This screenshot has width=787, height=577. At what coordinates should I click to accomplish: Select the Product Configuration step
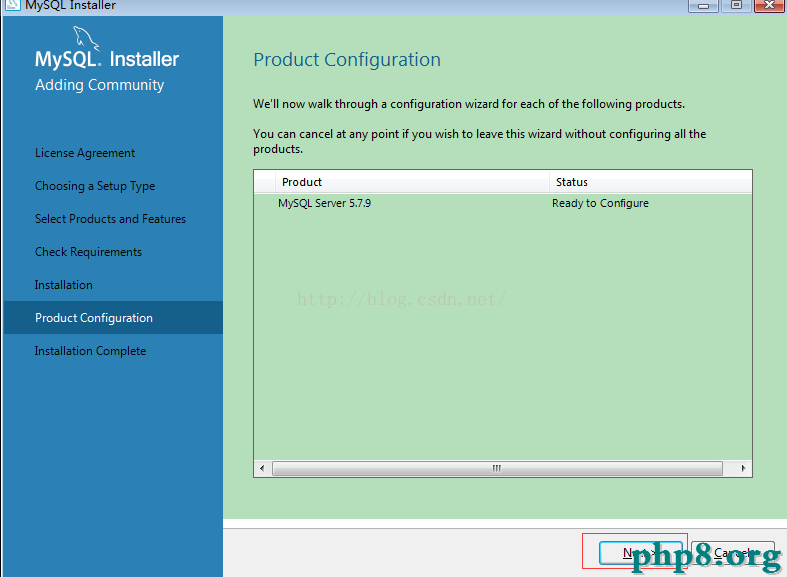point(113,318)
